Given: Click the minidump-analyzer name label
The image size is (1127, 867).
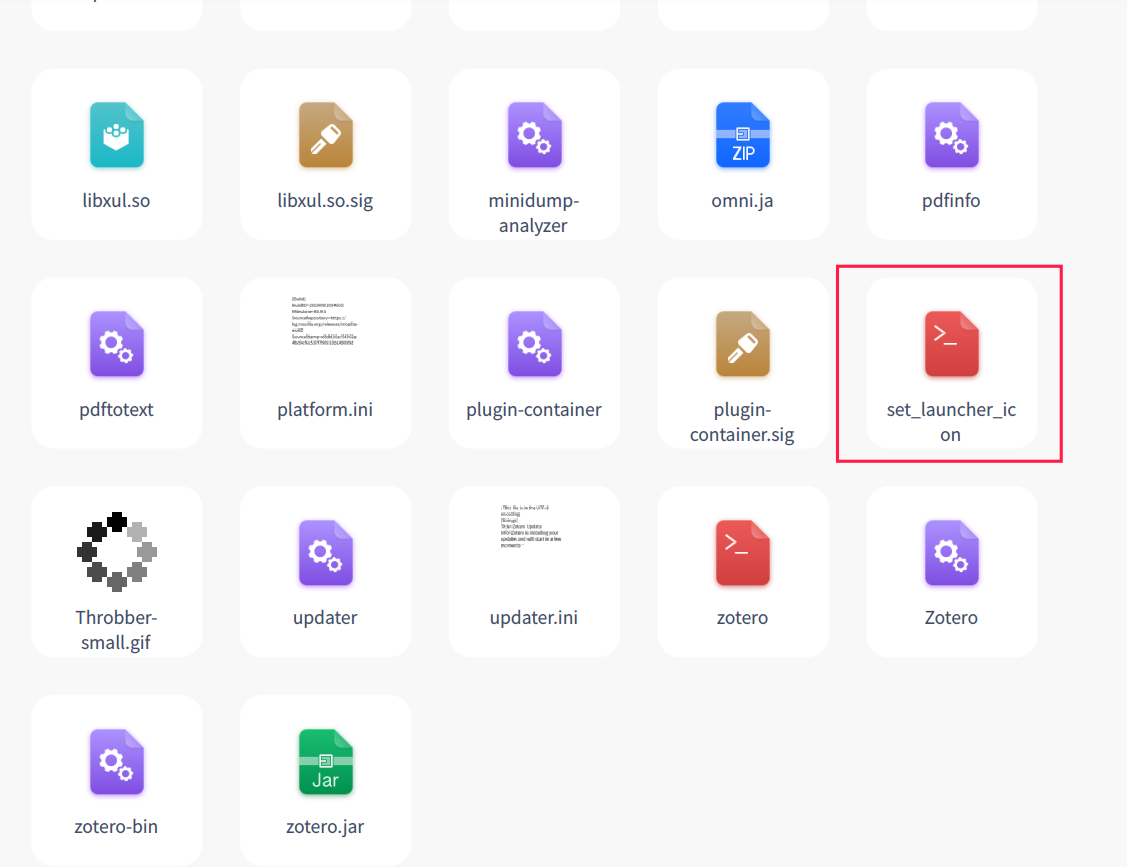Looking at the screenshot, I should [534, 213].
